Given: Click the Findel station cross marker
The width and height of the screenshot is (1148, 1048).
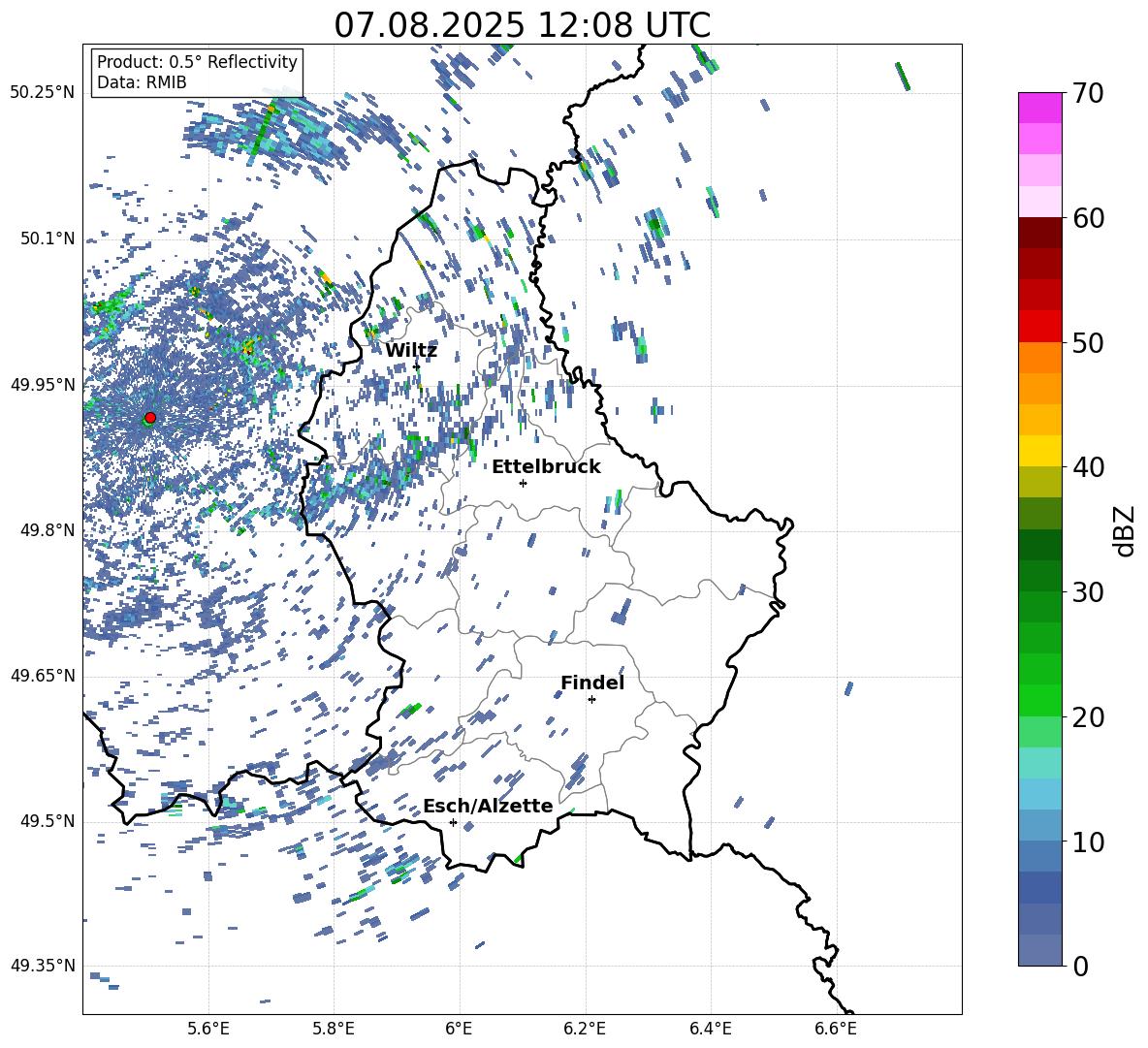Looking at the screenshot, I should tap(591, 700).
